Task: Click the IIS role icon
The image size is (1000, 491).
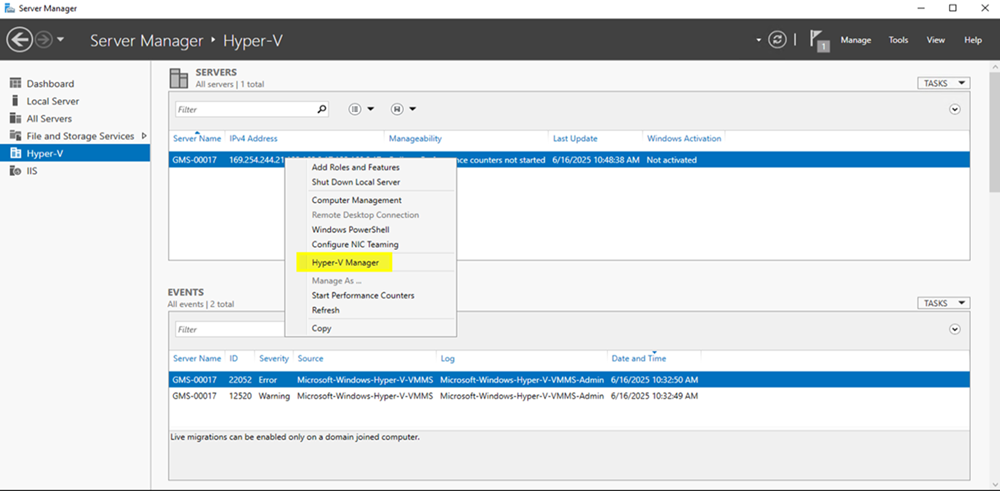Action: tap(16, 171)
